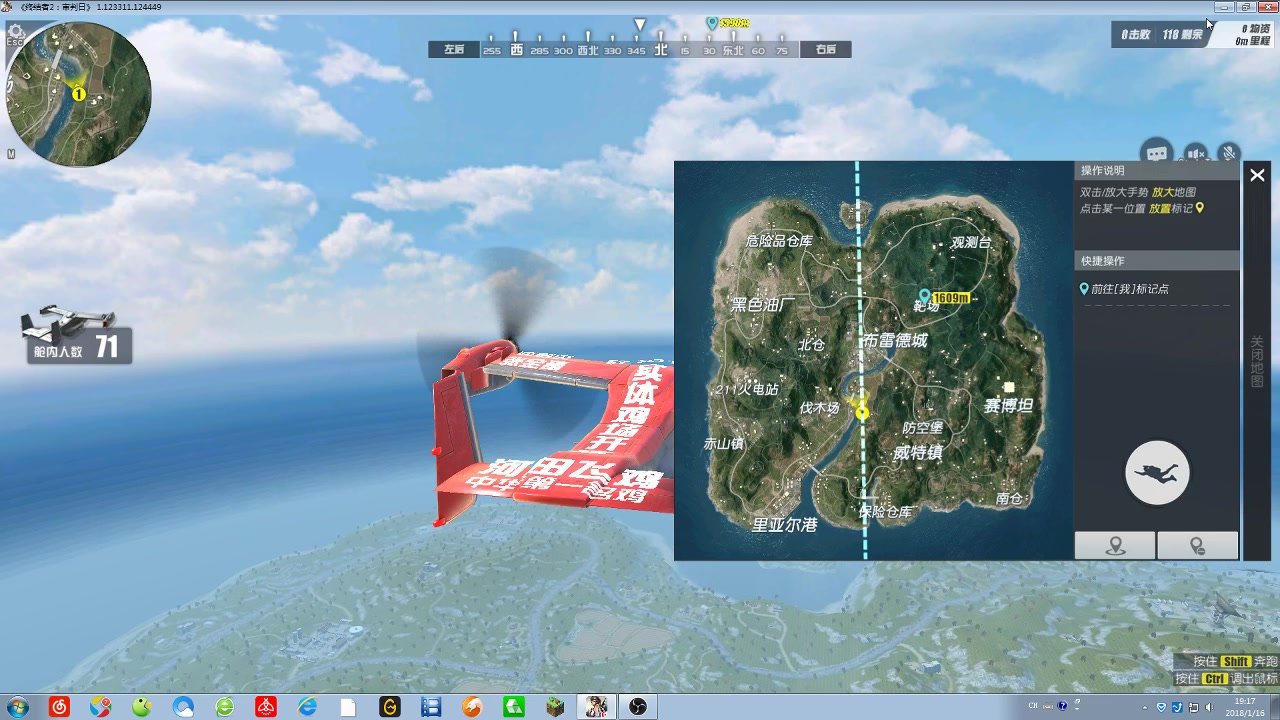Open Internet Explorer in taskbar
The height and width of the screenshot is (720, 1280).
[x=308, y=707]
